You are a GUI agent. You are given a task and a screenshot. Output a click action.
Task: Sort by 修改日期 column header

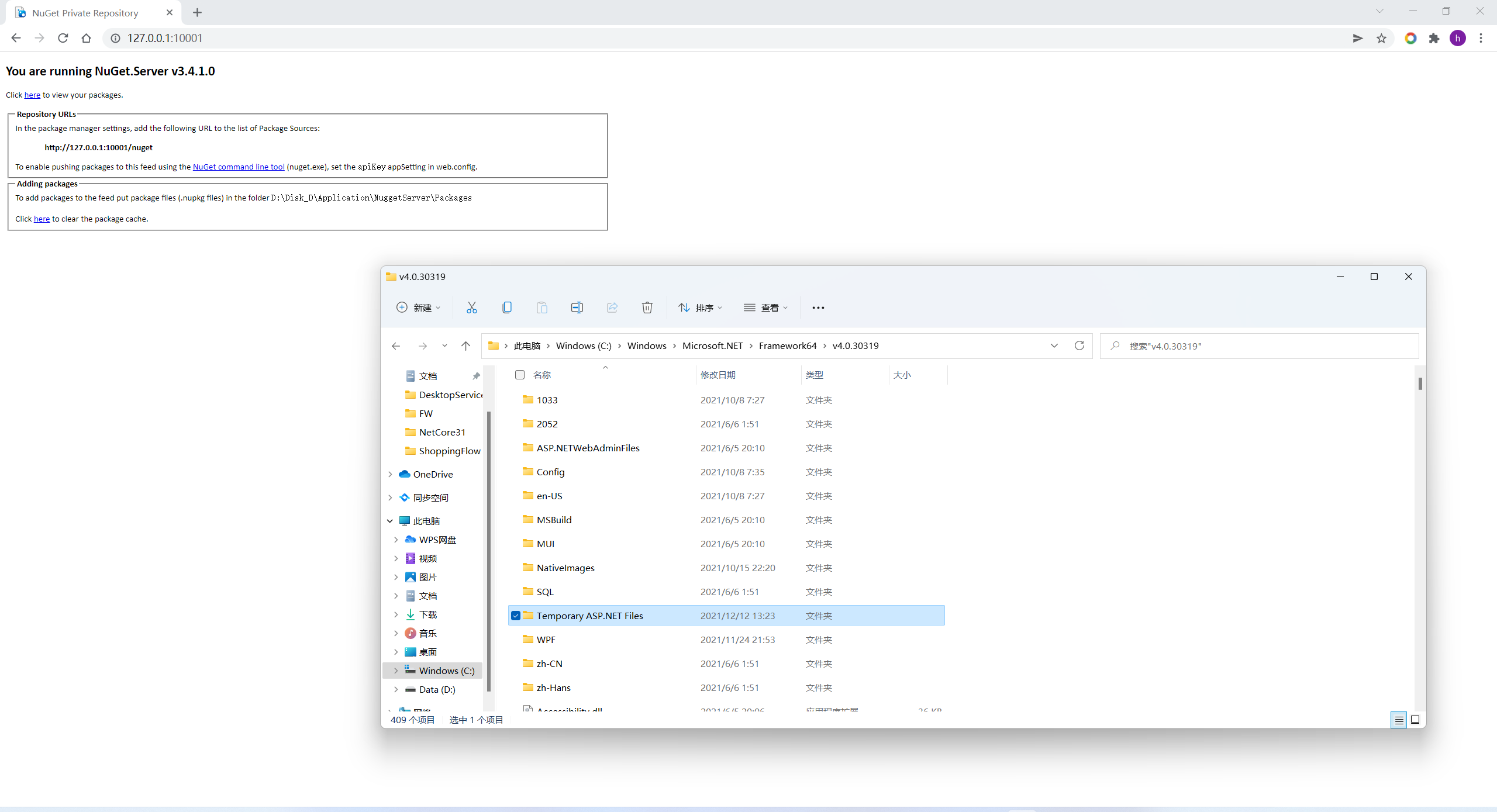748,375
